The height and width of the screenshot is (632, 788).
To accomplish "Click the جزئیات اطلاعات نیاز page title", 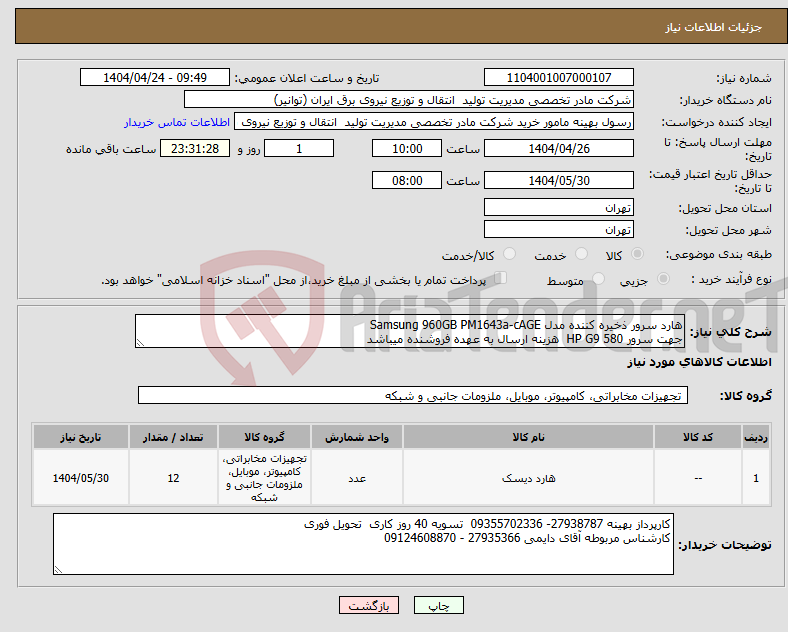I will pyautogui.click(x=714, y=27).
